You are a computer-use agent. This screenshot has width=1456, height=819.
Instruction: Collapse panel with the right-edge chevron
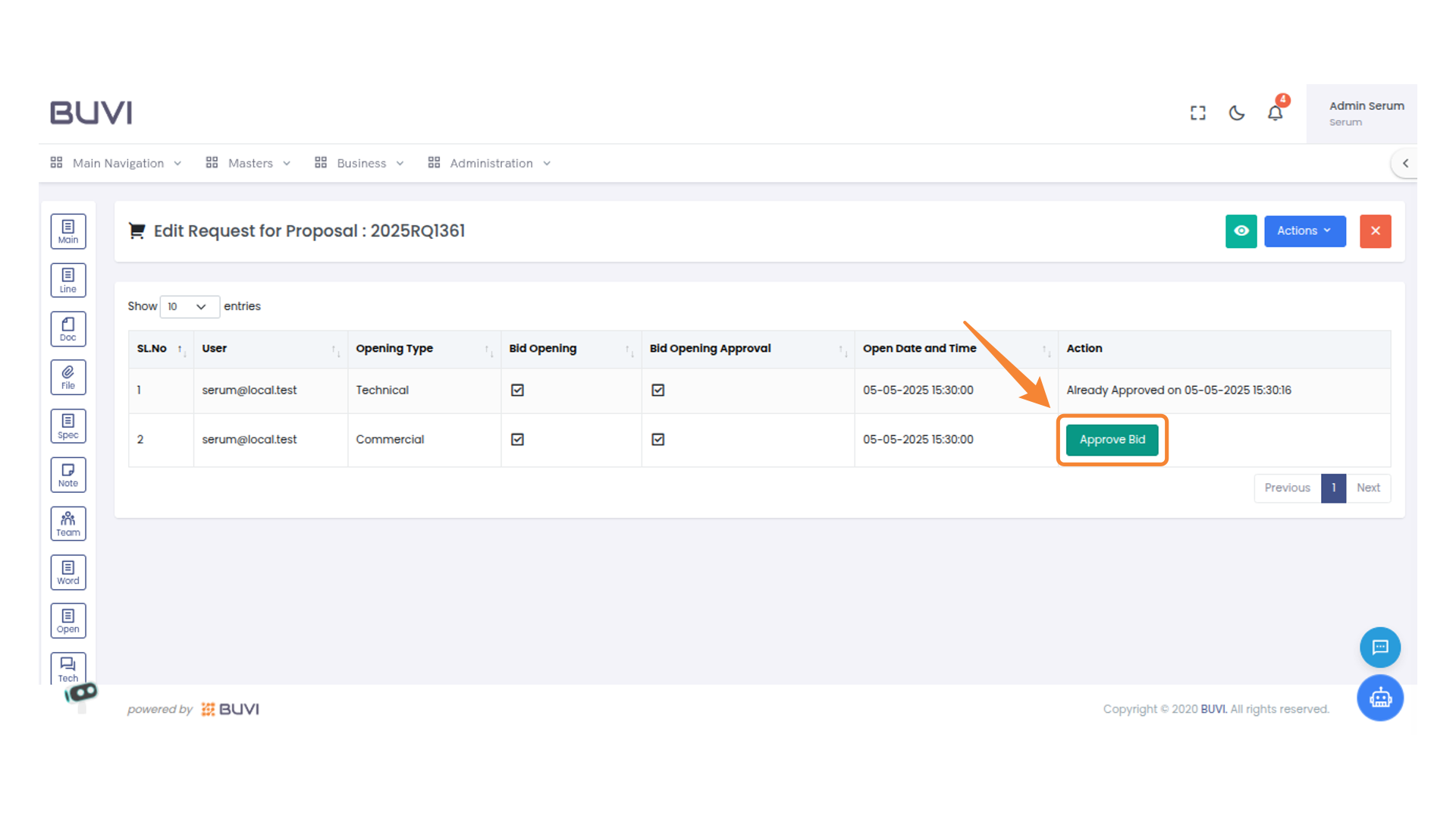(1405, 163)
